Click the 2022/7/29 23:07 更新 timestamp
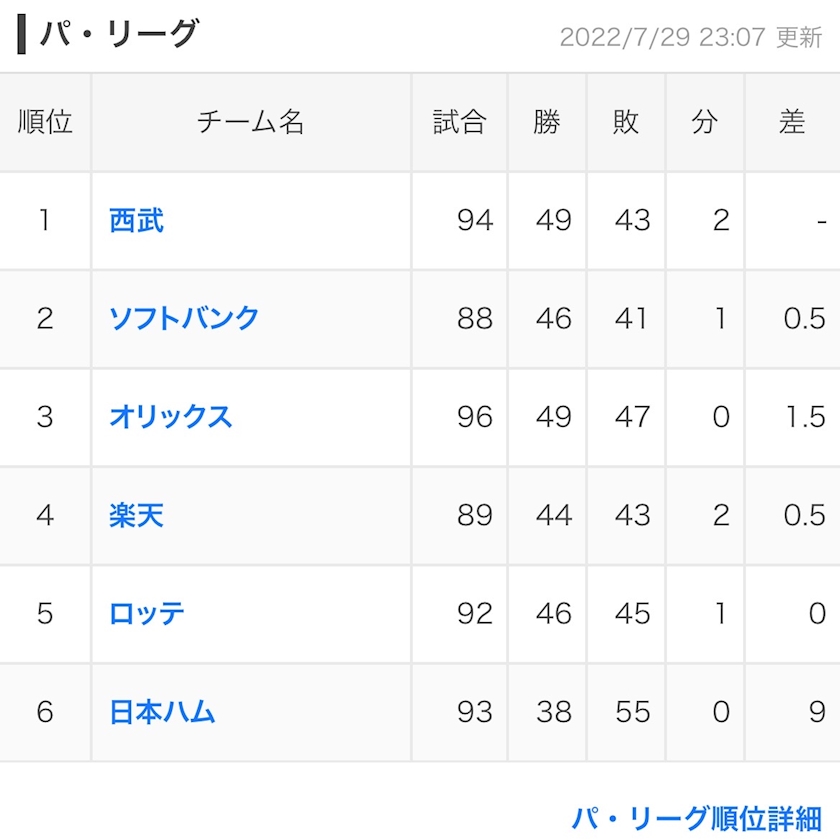 coord(691,38)
